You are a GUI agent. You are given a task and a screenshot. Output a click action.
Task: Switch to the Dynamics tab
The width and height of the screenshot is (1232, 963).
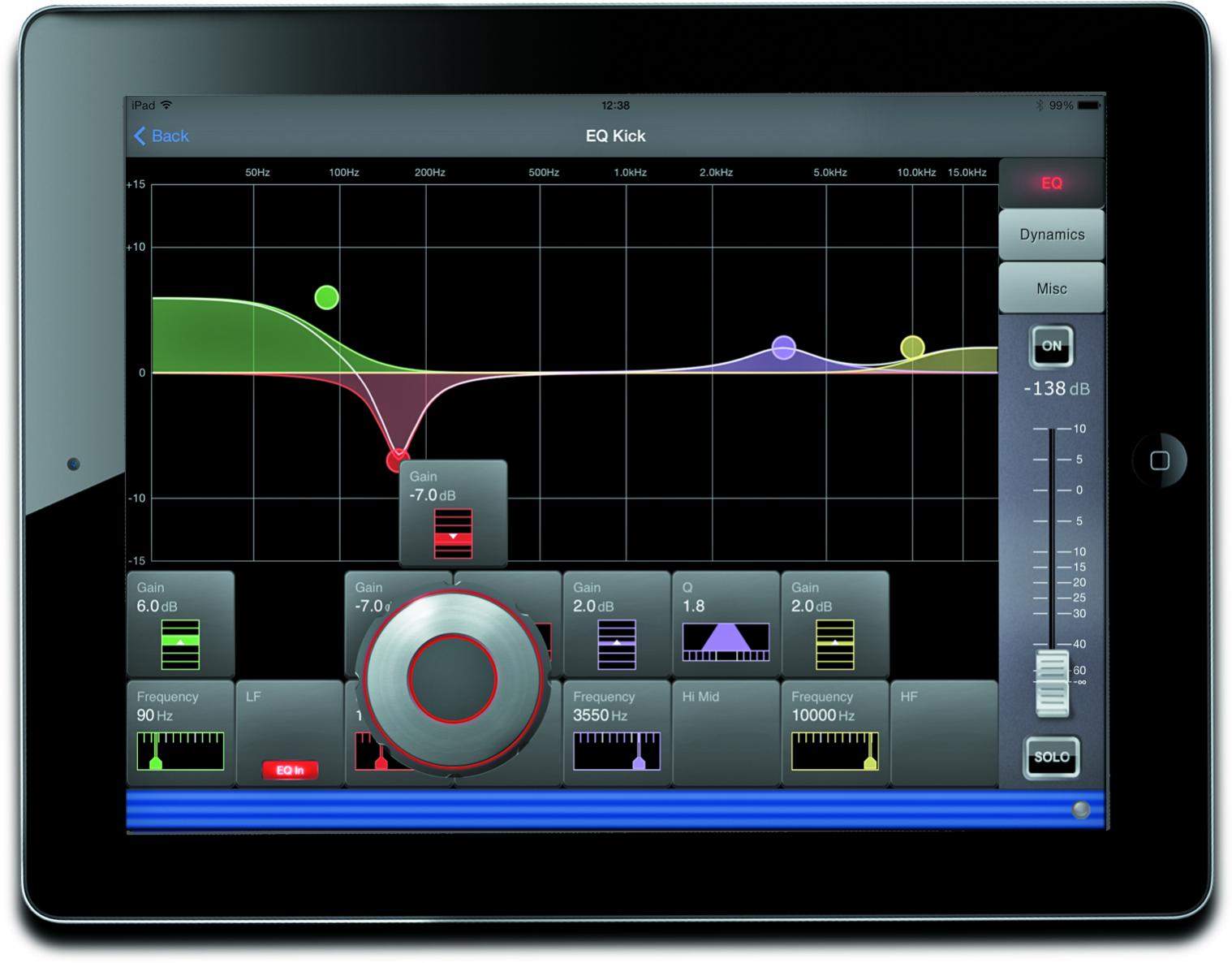click(x=1052, y=235)
